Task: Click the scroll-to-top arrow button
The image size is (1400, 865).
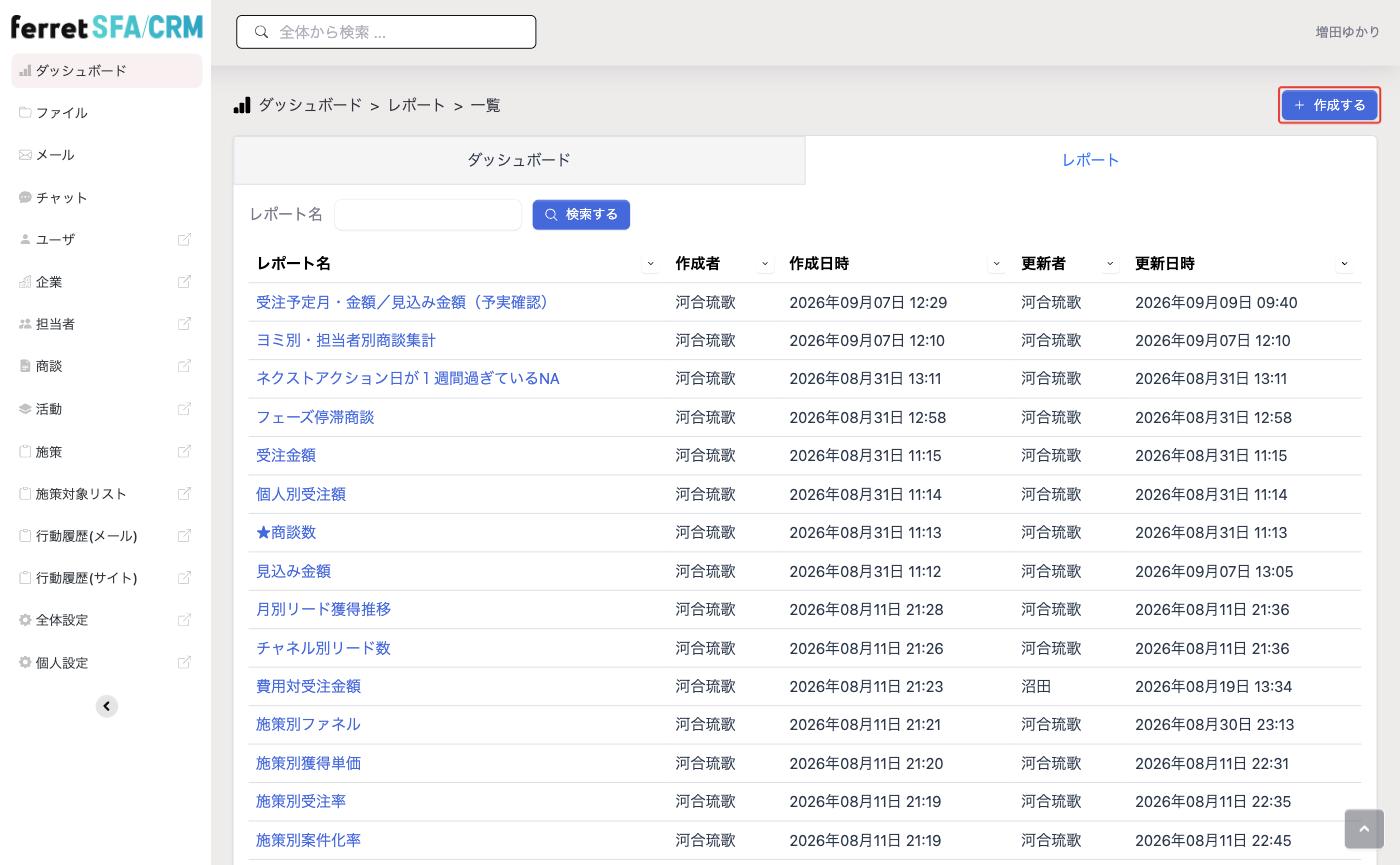Action: (x=1364, y=829)
